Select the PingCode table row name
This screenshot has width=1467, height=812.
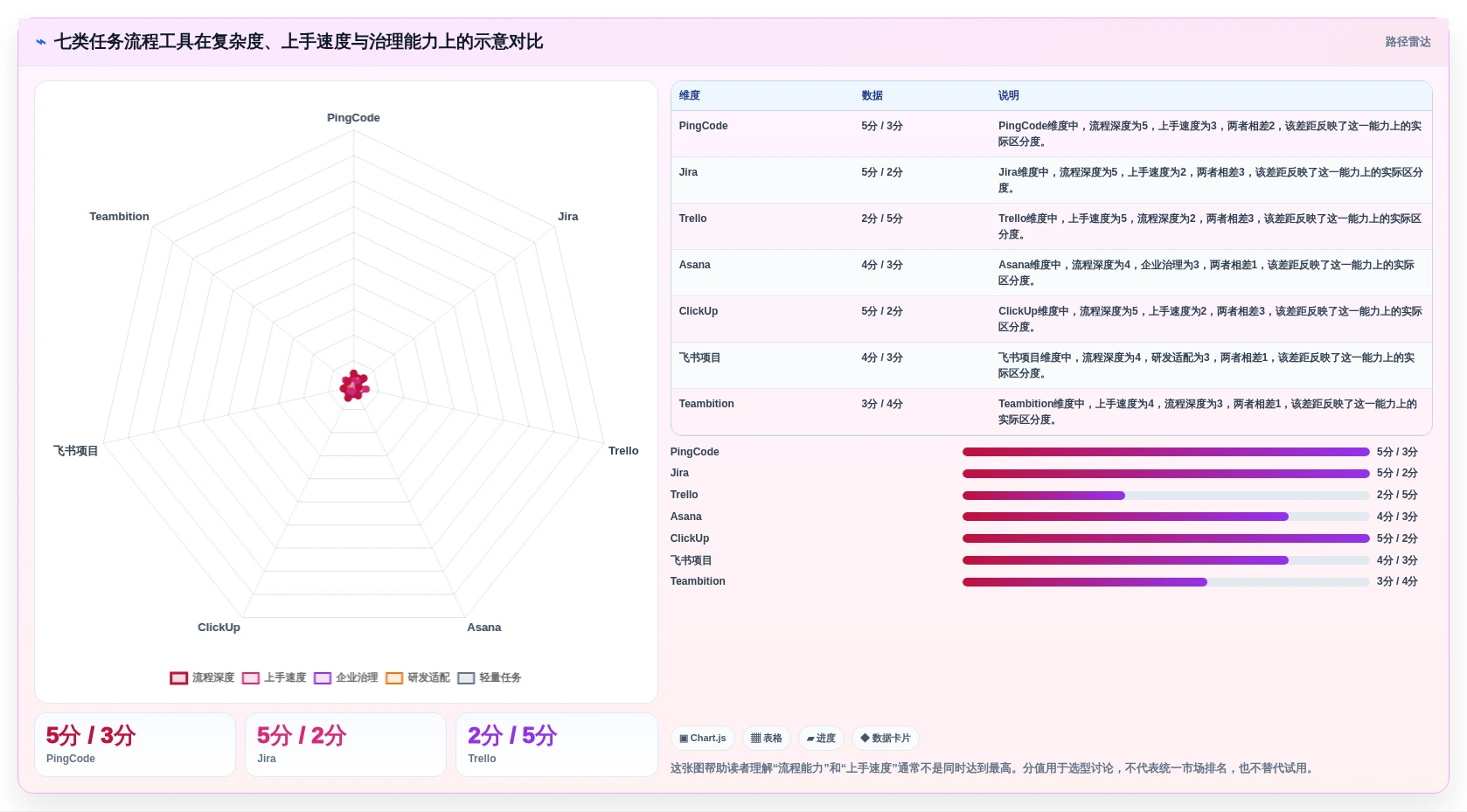coord(703,126)
